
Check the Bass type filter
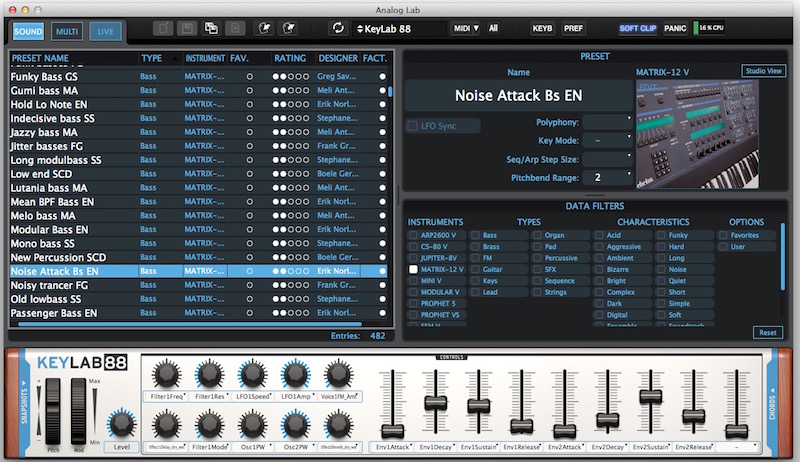tap(476, 235)
